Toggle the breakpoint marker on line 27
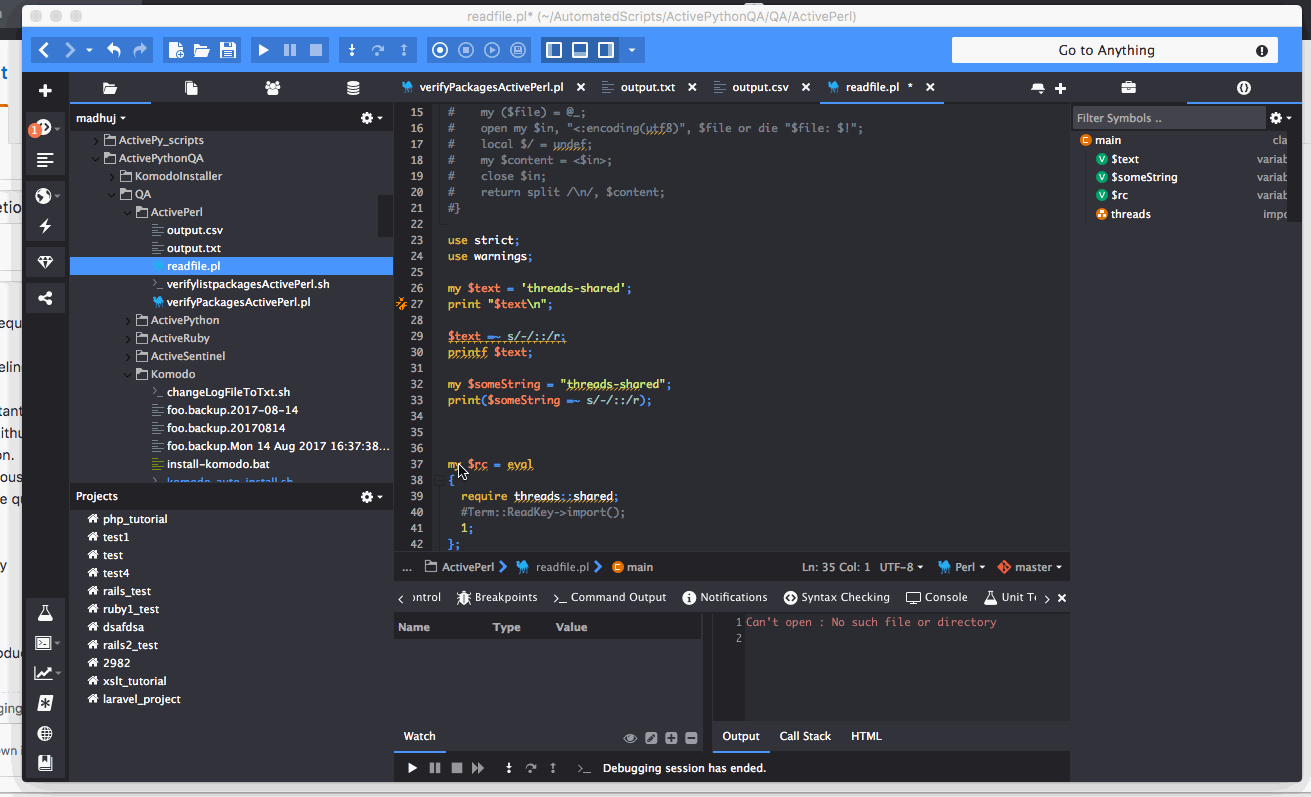1311x797 pixels. click(400, 302)
